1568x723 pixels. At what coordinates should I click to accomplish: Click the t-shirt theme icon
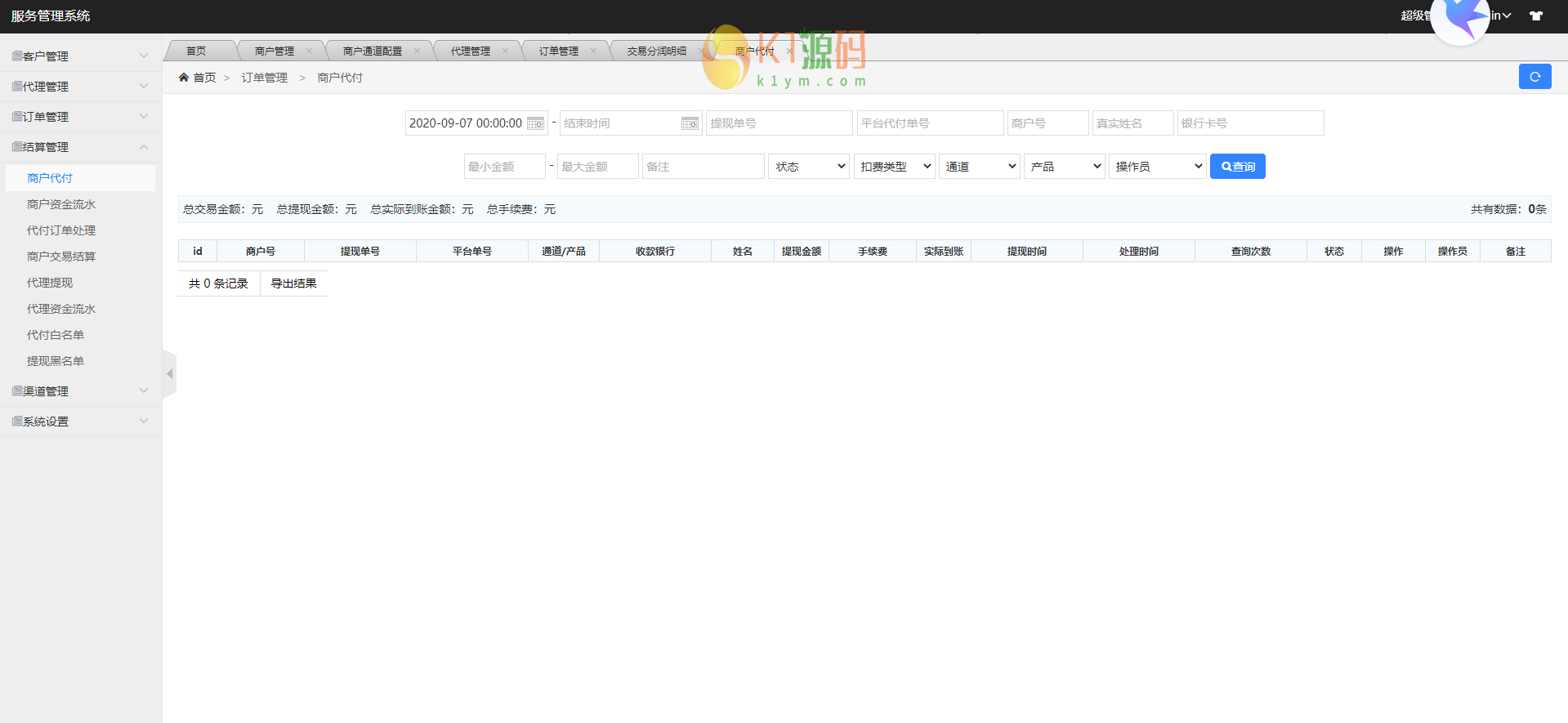[1536, 16]
